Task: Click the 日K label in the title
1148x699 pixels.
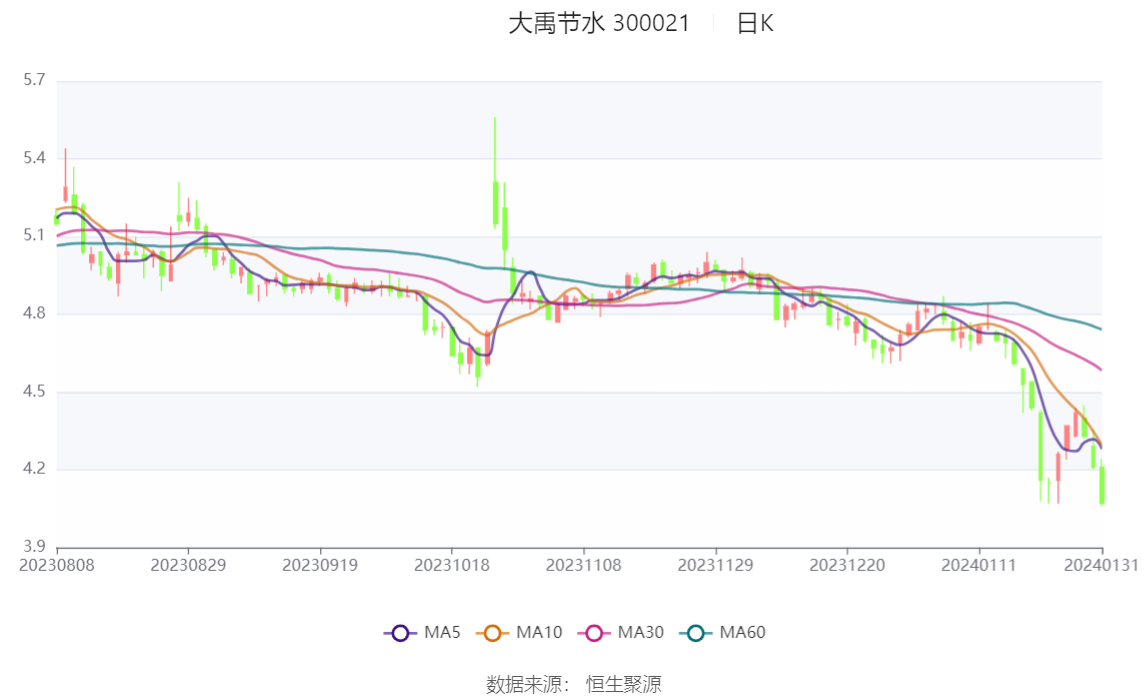Action: click(755, 23)
